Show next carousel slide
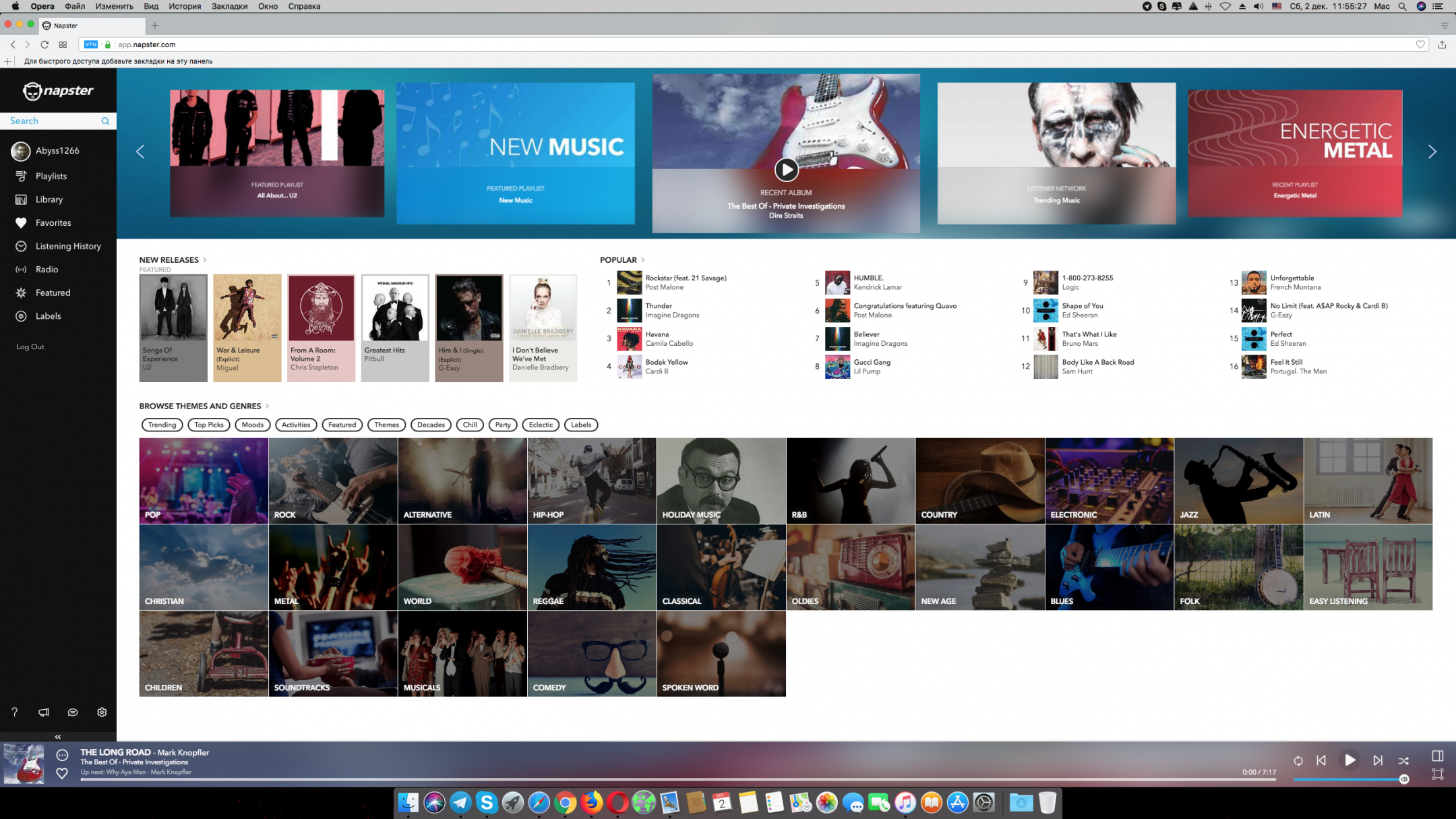Viewport: 1456px width, 819px height. (x=1432, y=152)
